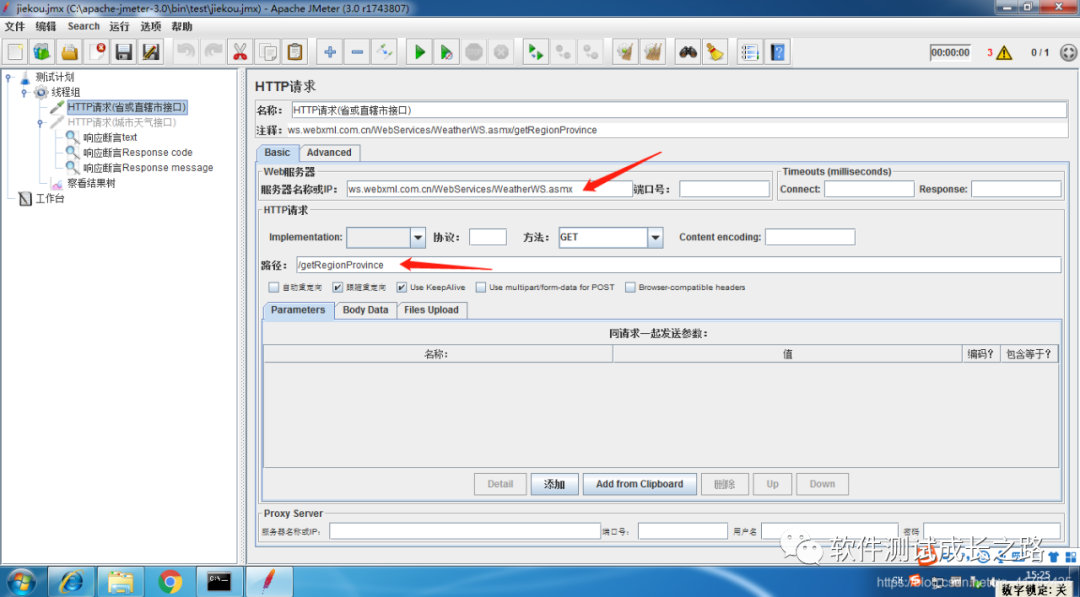Image resolution: width=1080 pixels, height=597 pixels.
Task: Open Search with the binoculars icon
Action: click(687, 52)
